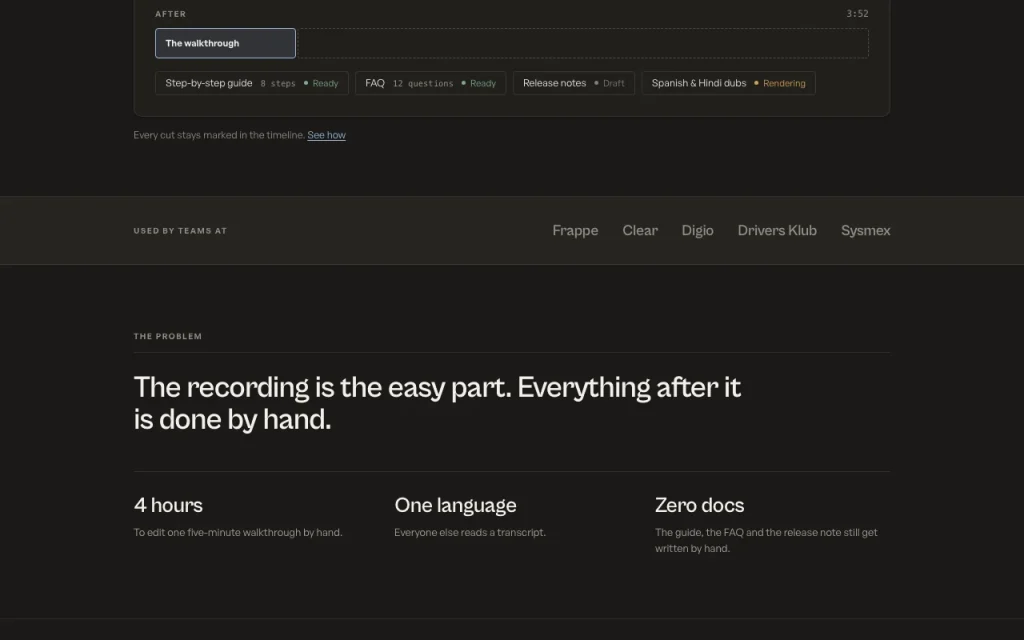This screenshot has height=640, width=1024.
Task: Click 'The guide, the FAQ and the release note' text
Action: point(766,540)
